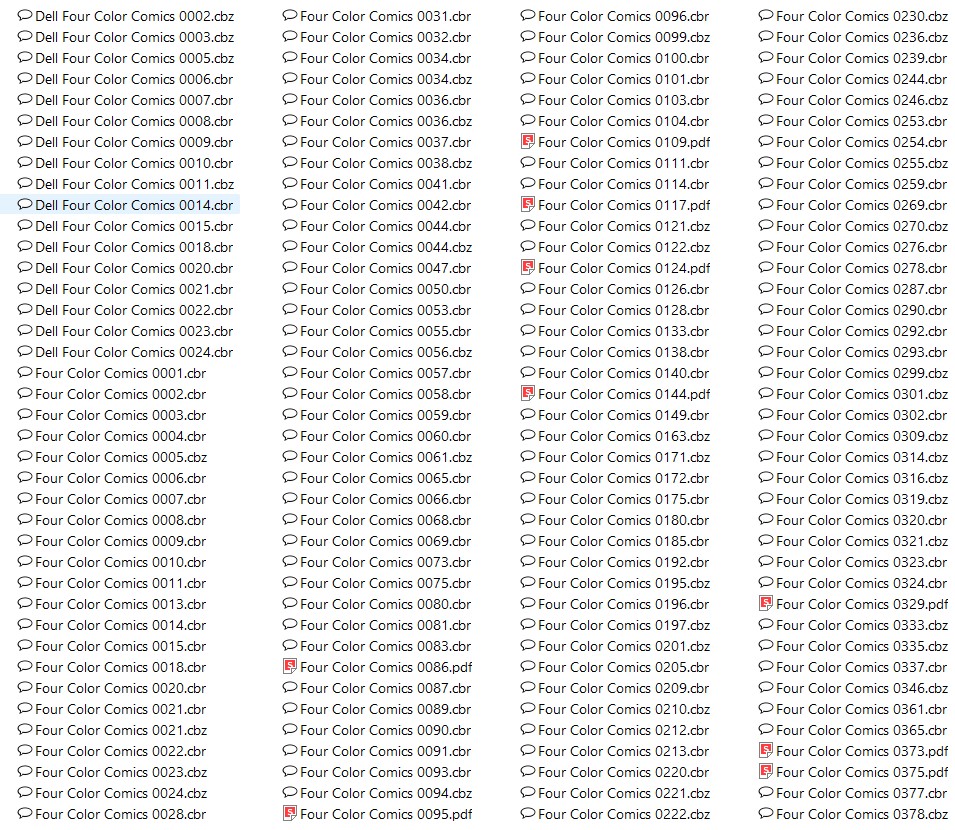955x830 pixels.
Task: Click the PDF icon for Four Color Comics 0095.pdf
Action: pyautogui.click(x=290, y=814)
